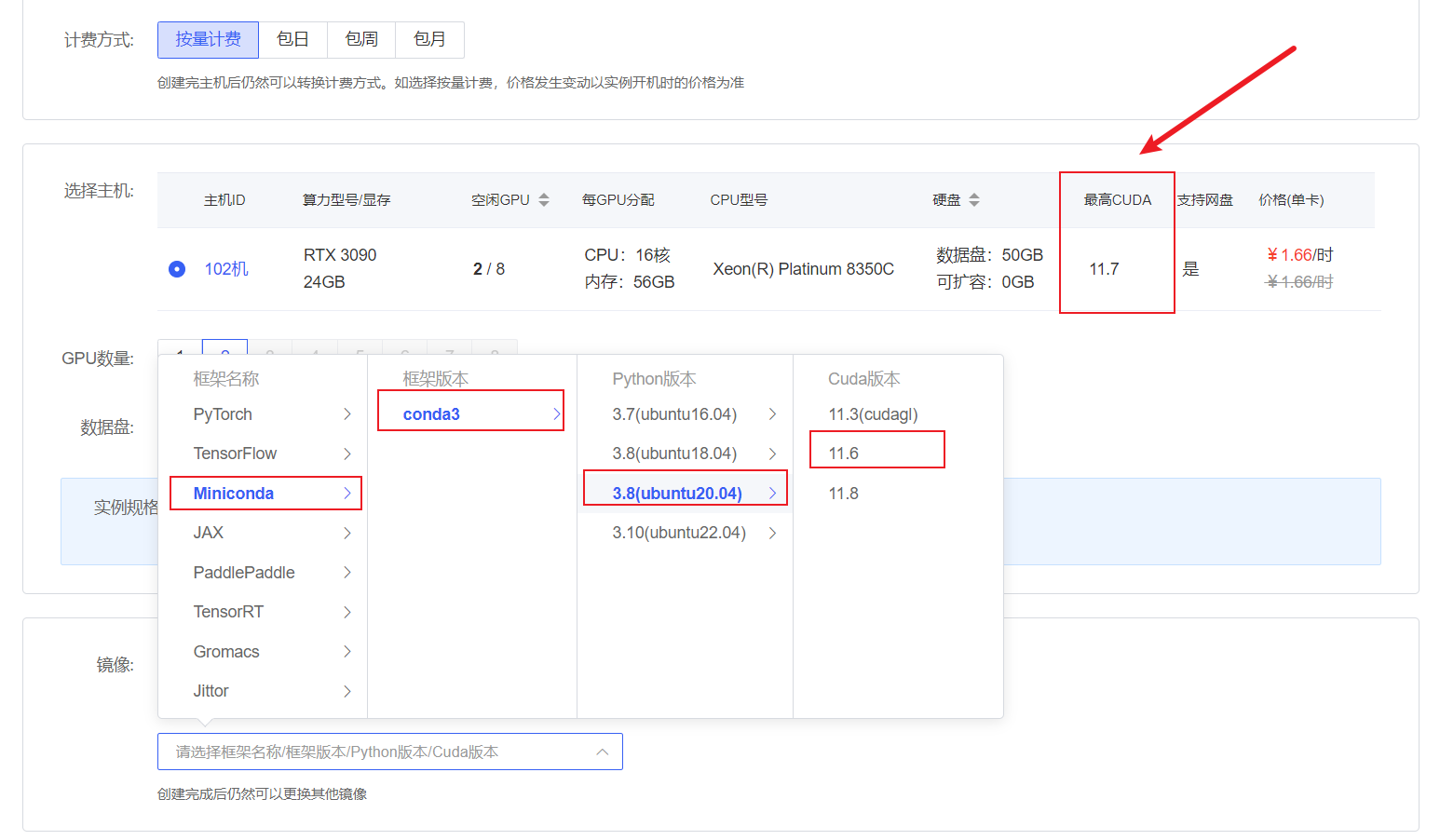Expand the JAX framework arrow

[x=346, y=533]
